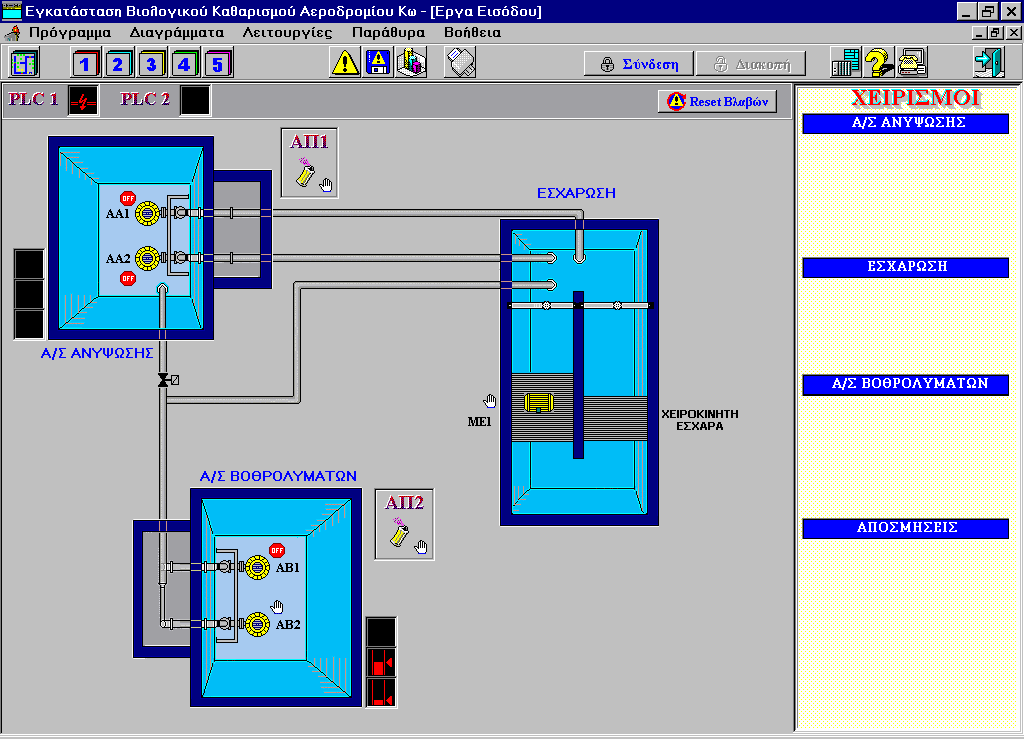Image resolution: width=1024 pixels, height=739 pixels.
Task: Click the exit door icon
Action: (988, 63)
